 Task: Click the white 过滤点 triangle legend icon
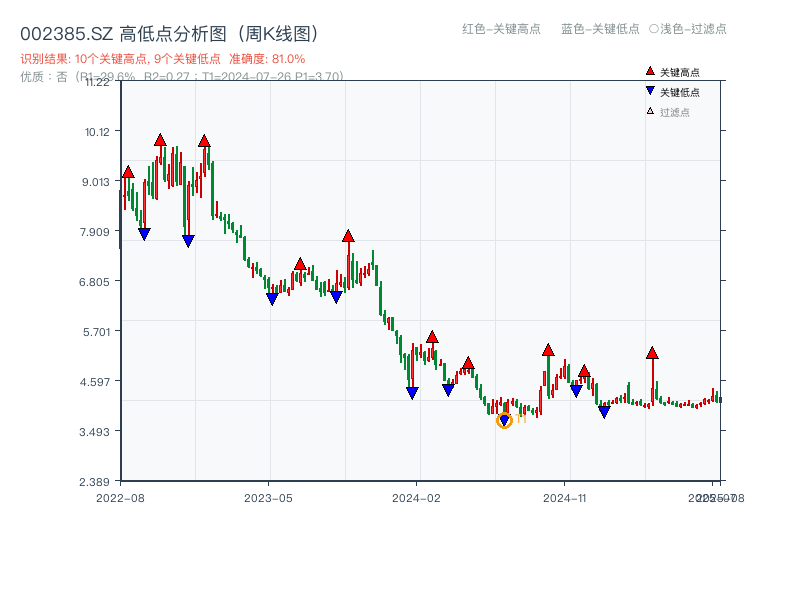[x=650, y=111]
